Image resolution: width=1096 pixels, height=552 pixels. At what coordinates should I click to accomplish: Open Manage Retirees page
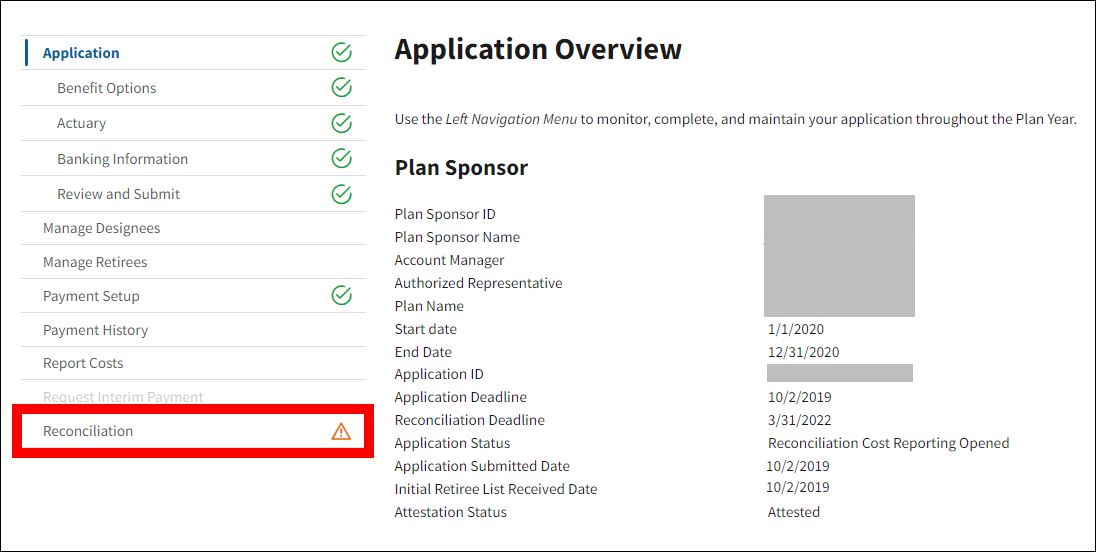[x=95, y=262]
